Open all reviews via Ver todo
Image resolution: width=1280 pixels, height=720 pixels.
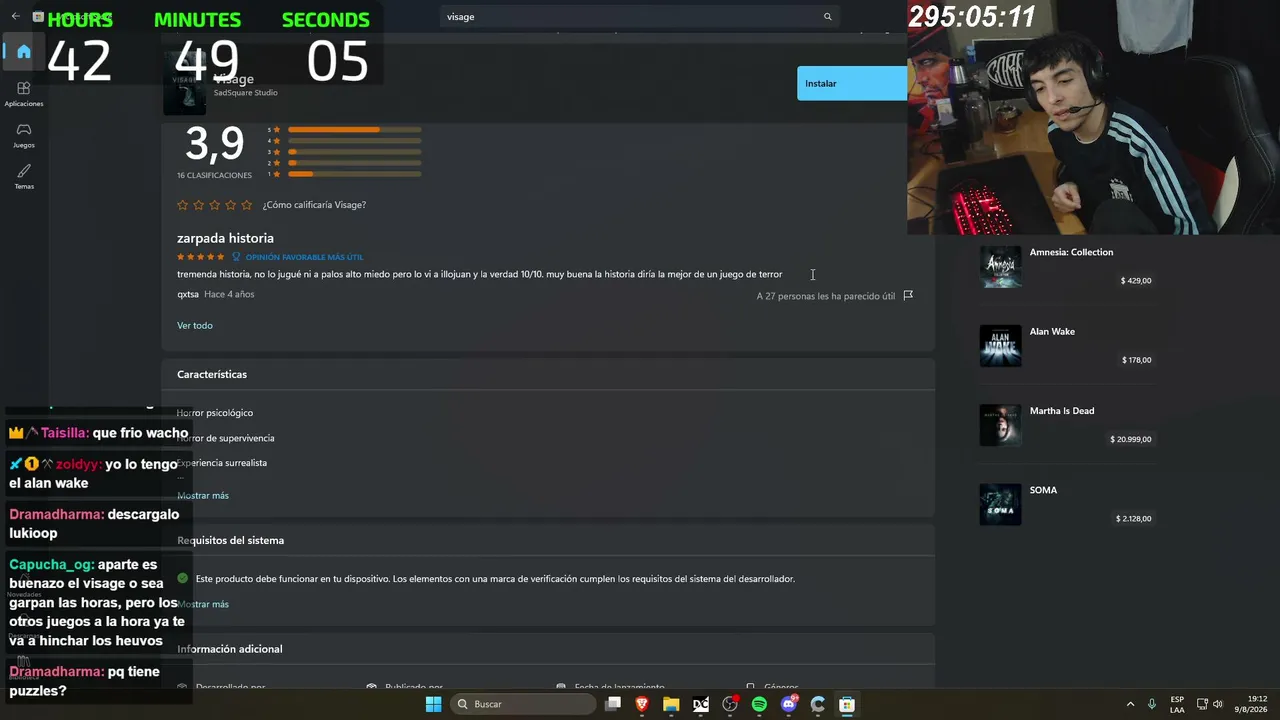[195, 326]
